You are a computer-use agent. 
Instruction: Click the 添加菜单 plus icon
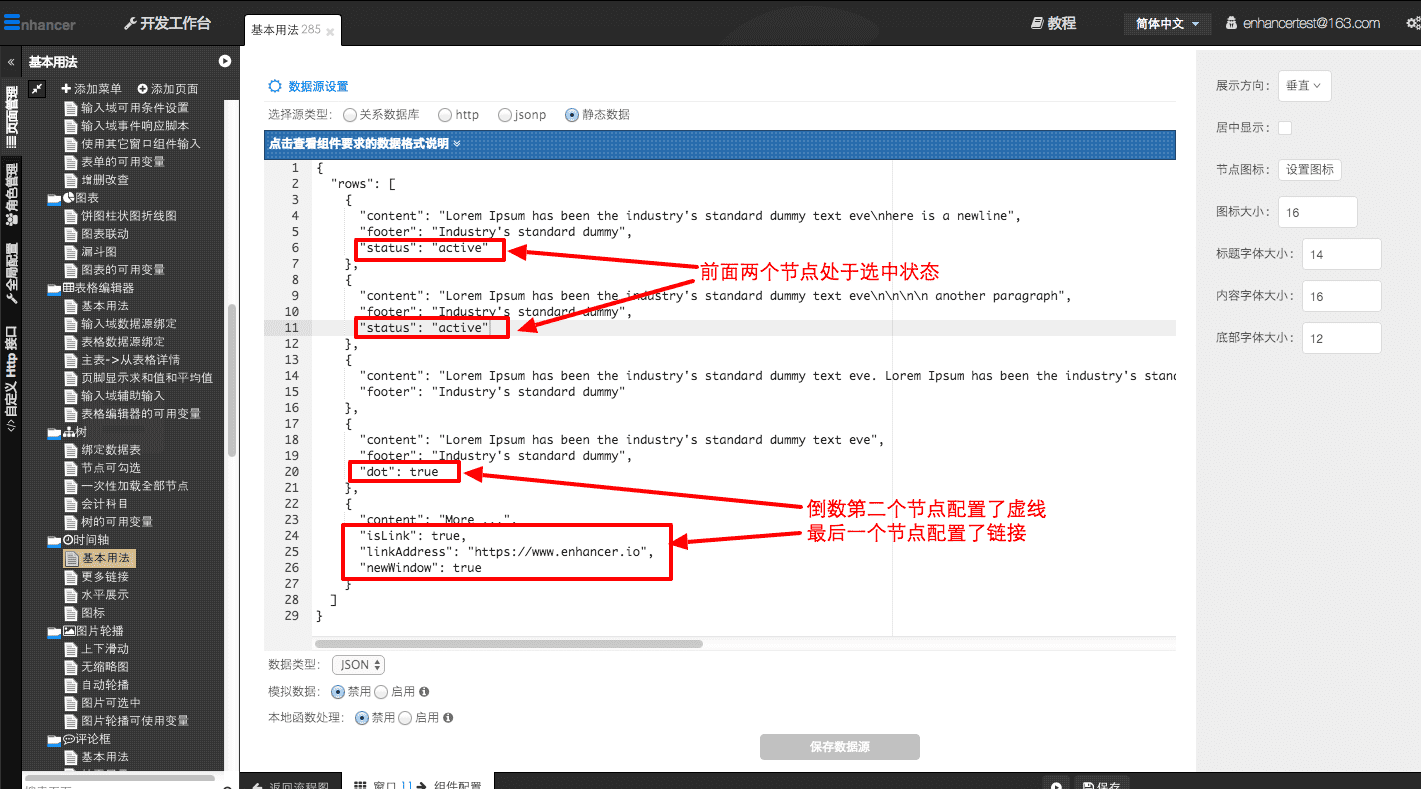click(x=66, y=89)
